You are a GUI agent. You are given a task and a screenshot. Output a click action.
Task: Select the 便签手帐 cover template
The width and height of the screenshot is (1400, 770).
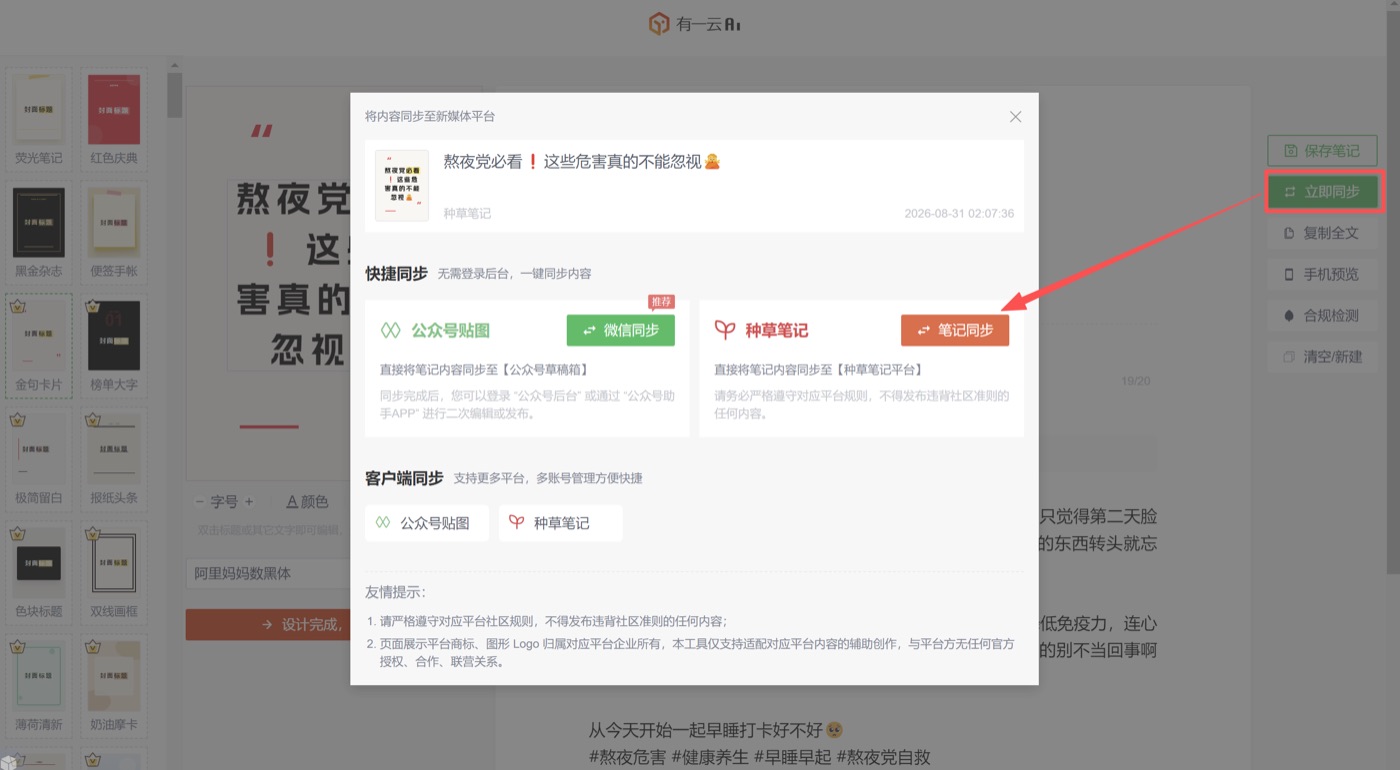point(114,233)
